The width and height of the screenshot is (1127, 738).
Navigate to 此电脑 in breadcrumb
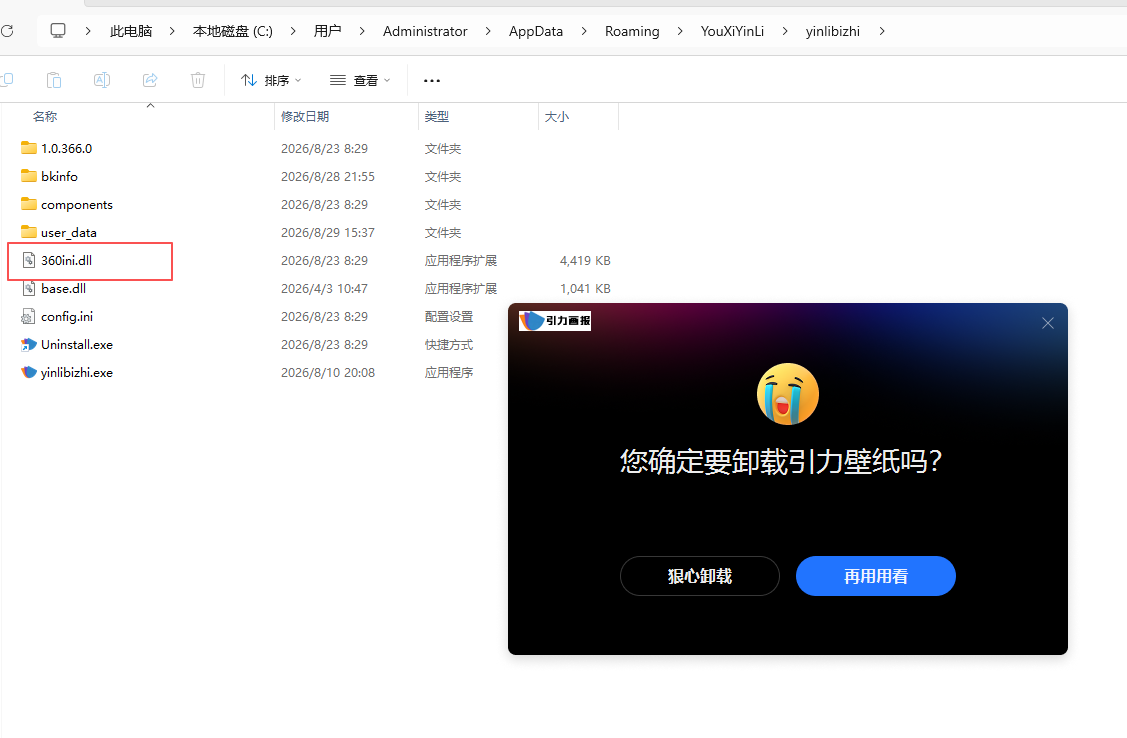coord(131,31)
